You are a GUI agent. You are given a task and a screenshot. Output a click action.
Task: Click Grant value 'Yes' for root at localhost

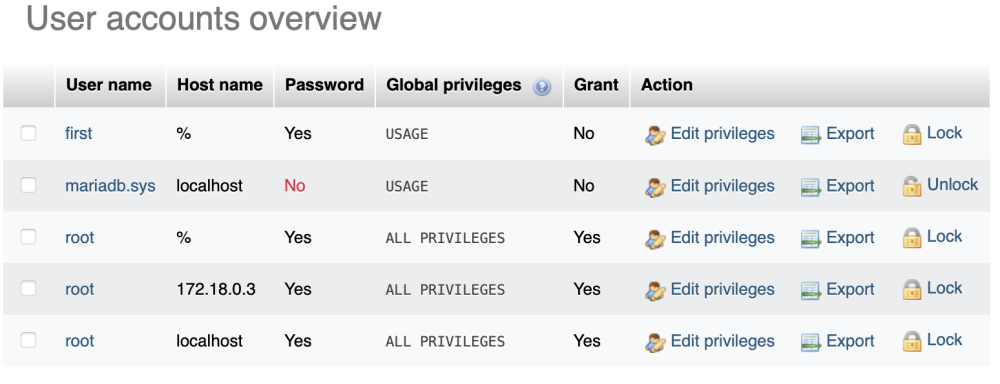(x=587, y=341)
